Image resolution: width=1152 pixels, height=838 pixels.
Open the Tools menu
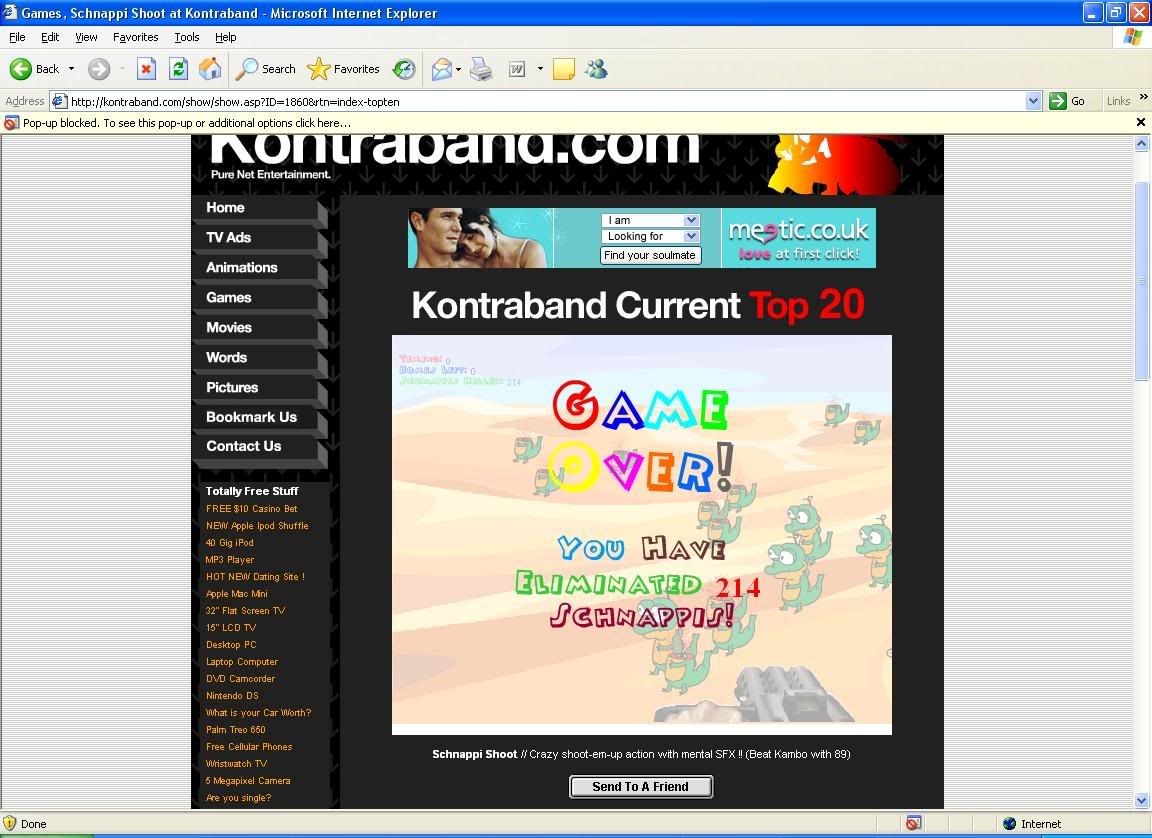(x=187, y=37)
